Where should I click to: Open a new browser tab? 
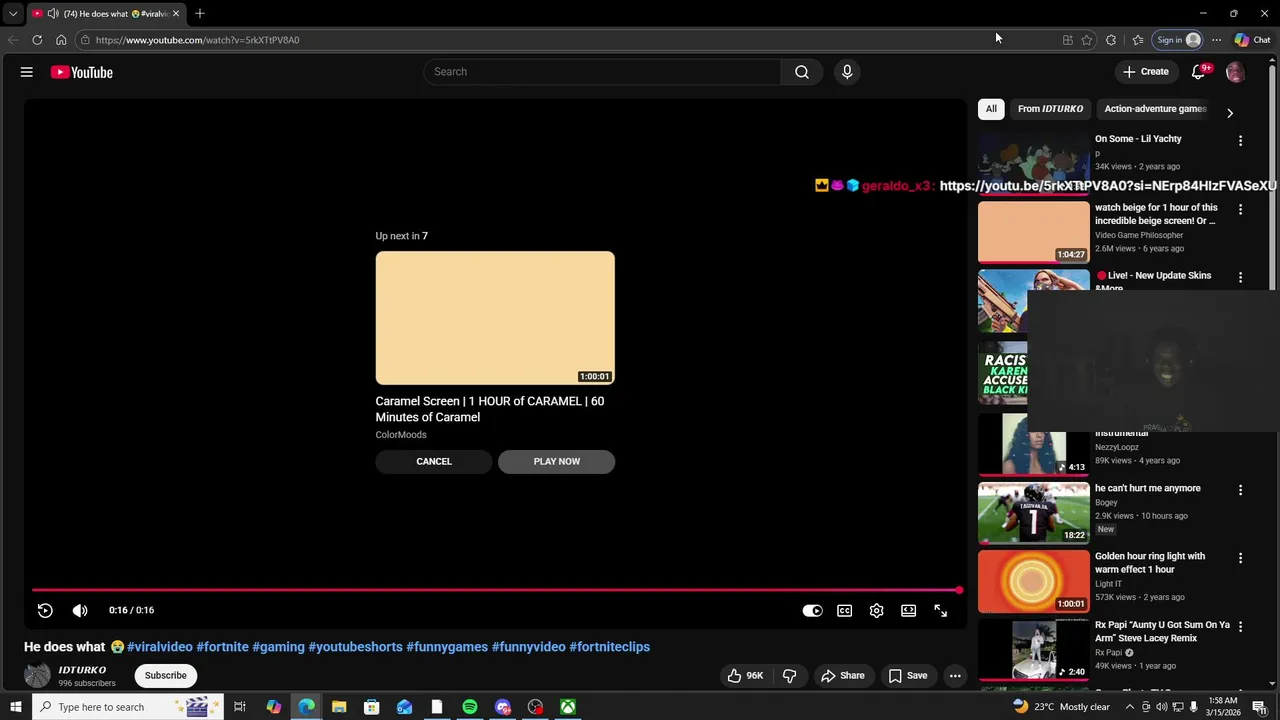200,13
